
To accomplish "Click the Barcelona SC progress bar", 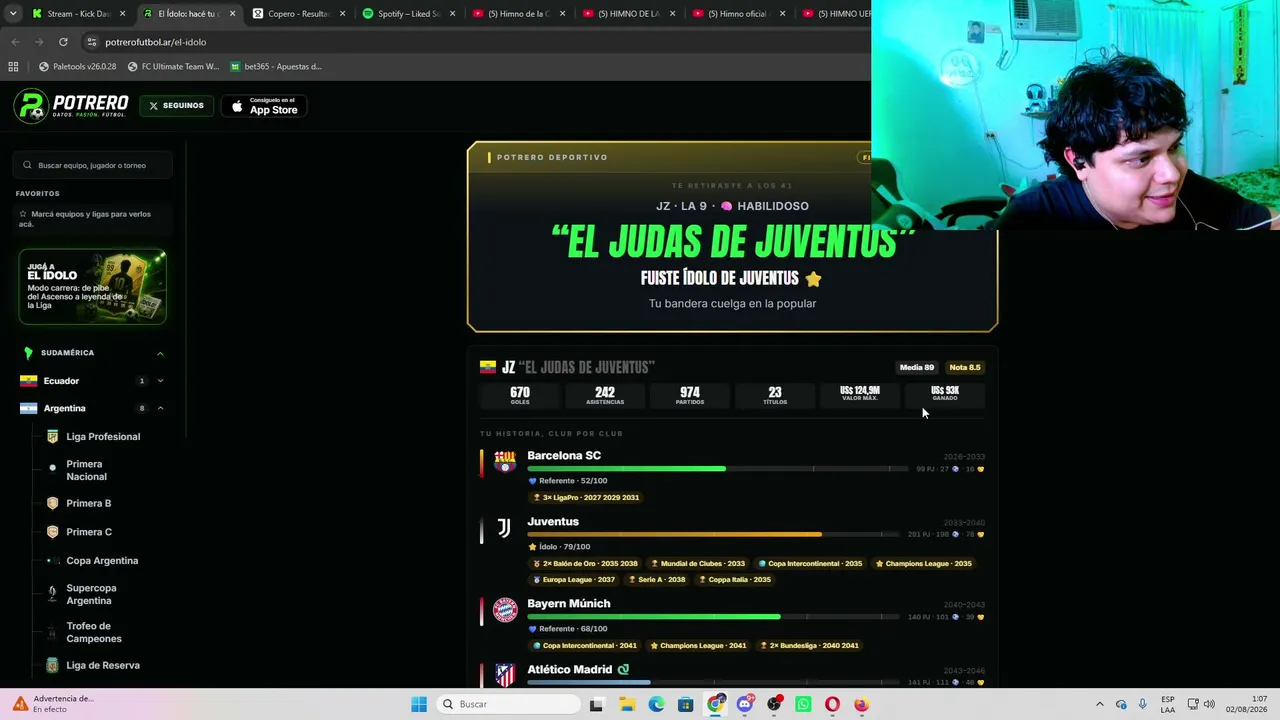I will (x=718, y=469).
